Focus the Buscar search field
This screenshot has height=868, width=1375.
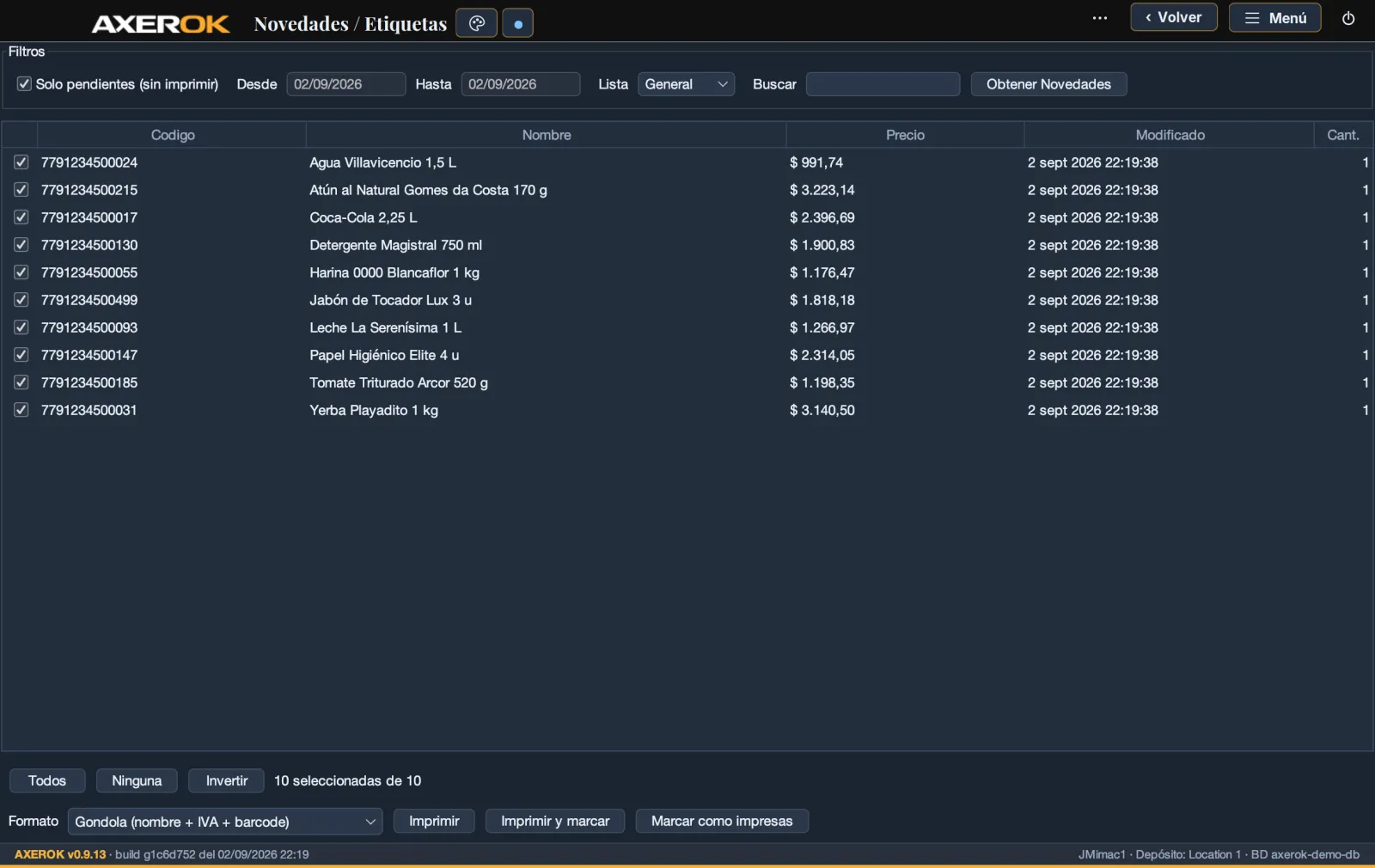pyautogui.click(x=883, y=84)
